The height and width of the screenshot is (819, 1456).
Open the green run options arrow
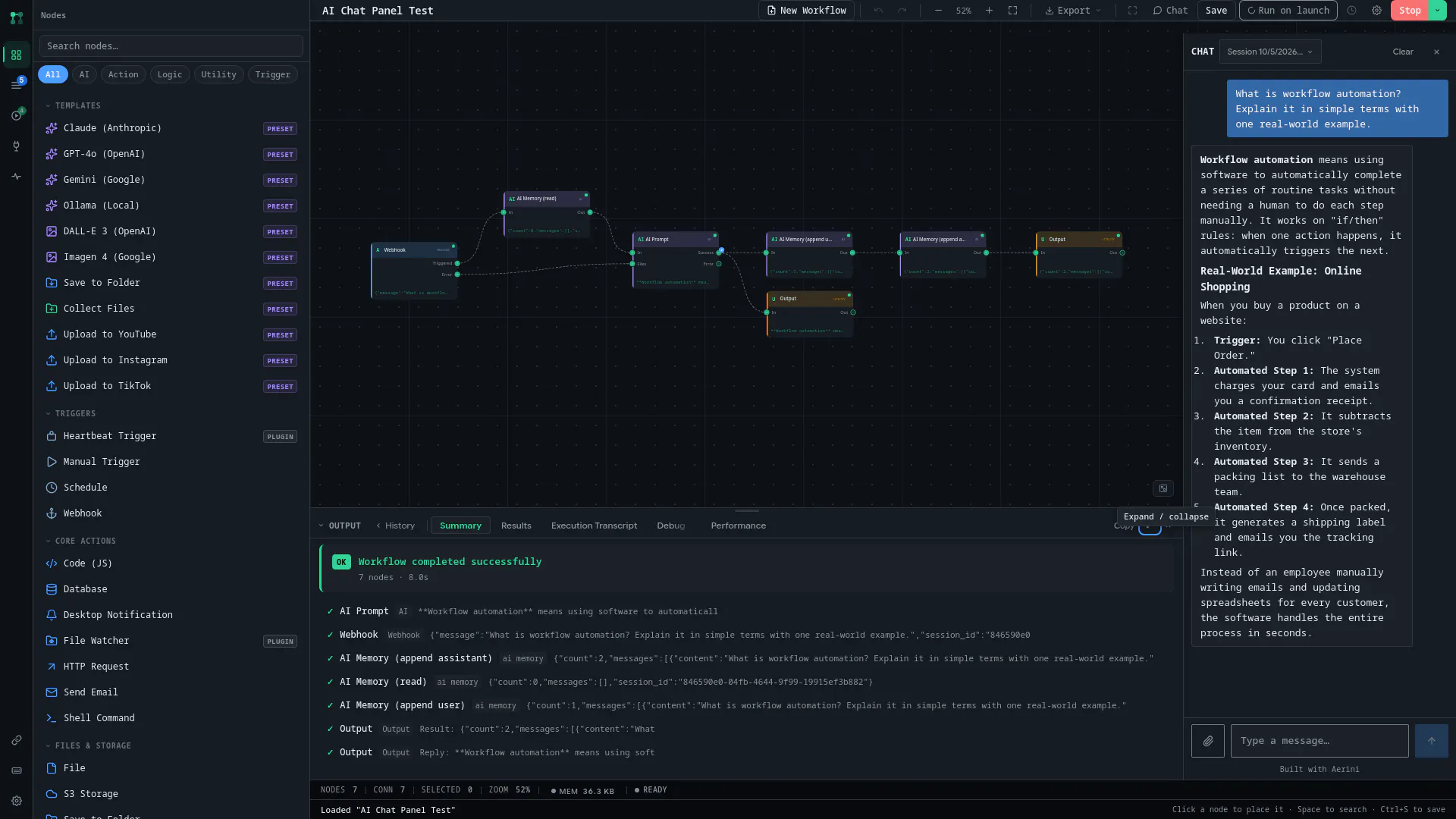click(1438, 11)
